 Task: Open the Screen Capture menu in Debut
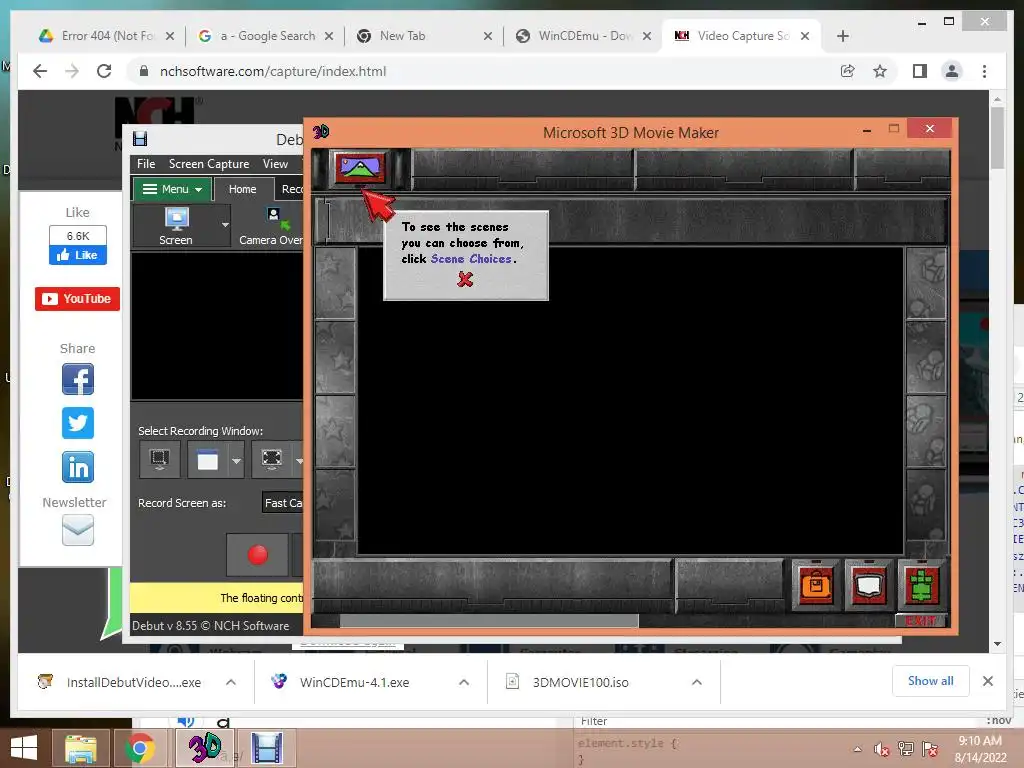(x=209, y=164)
